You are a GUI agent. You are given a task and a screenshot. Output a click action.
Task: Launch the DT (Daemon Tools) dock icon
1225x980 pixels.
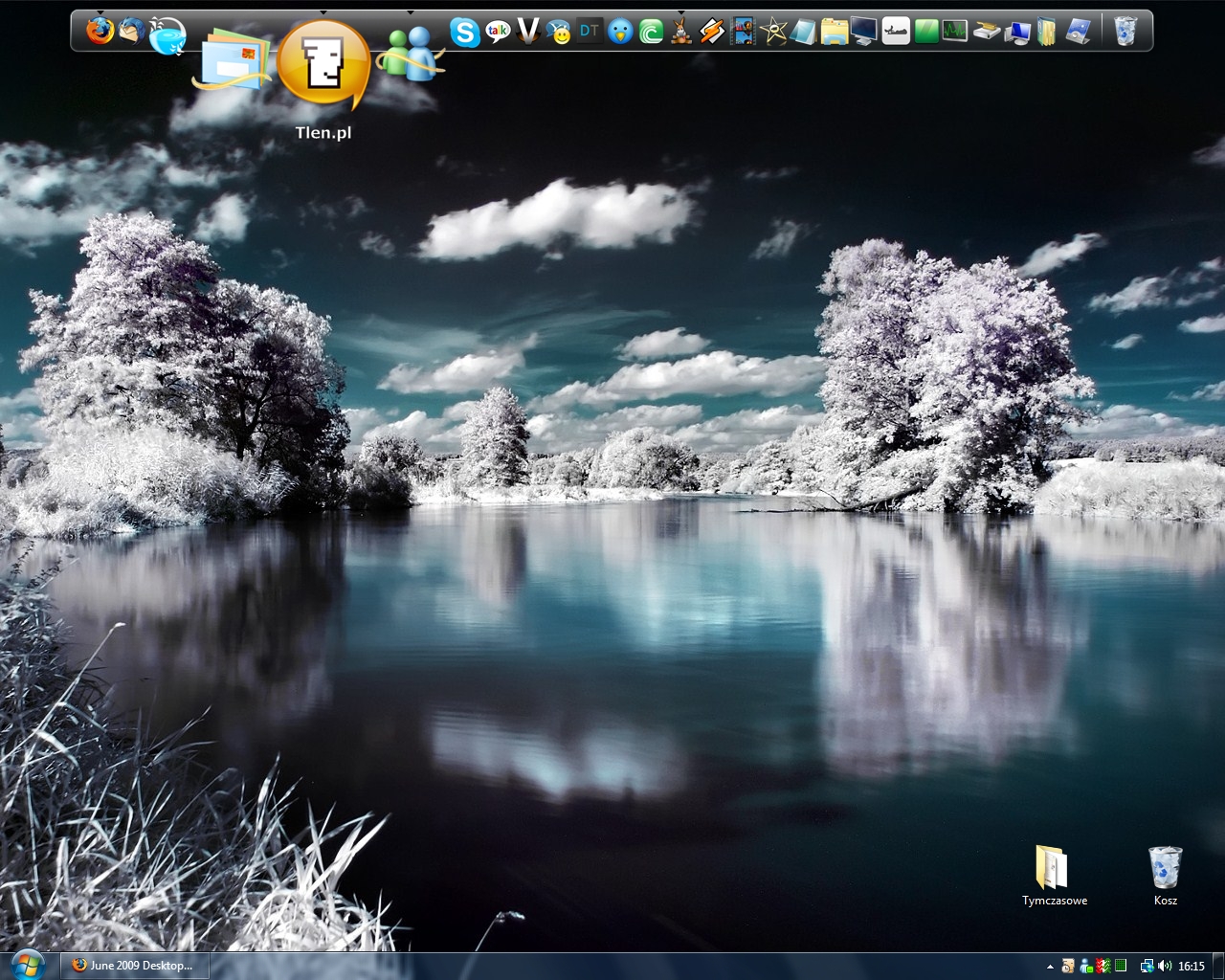point(590,32)
